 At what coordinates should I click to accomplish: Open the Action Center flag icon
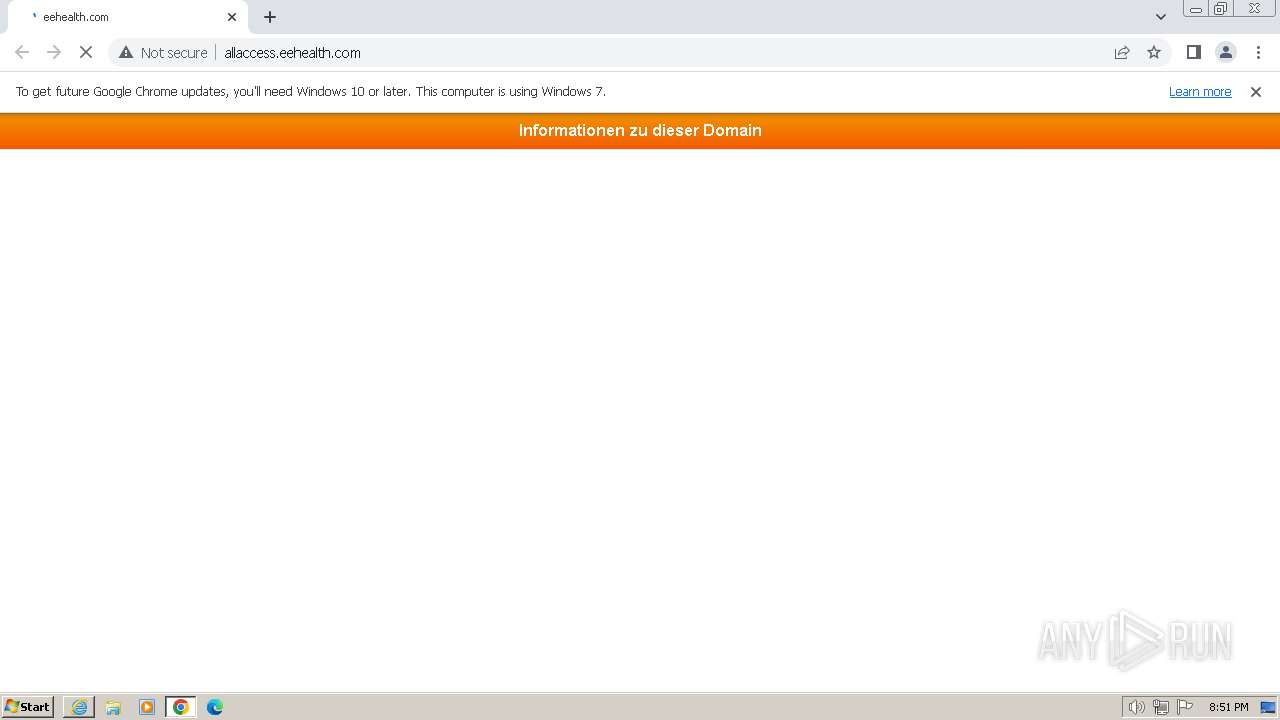(x=1185, y=707)
